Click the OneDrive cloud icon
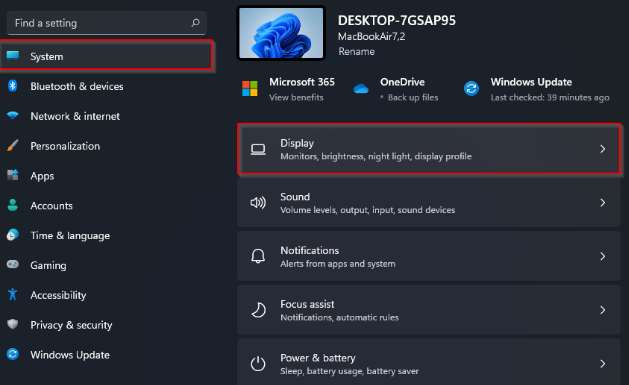Viewport: 629px width, 385px height. pos(361,89)
